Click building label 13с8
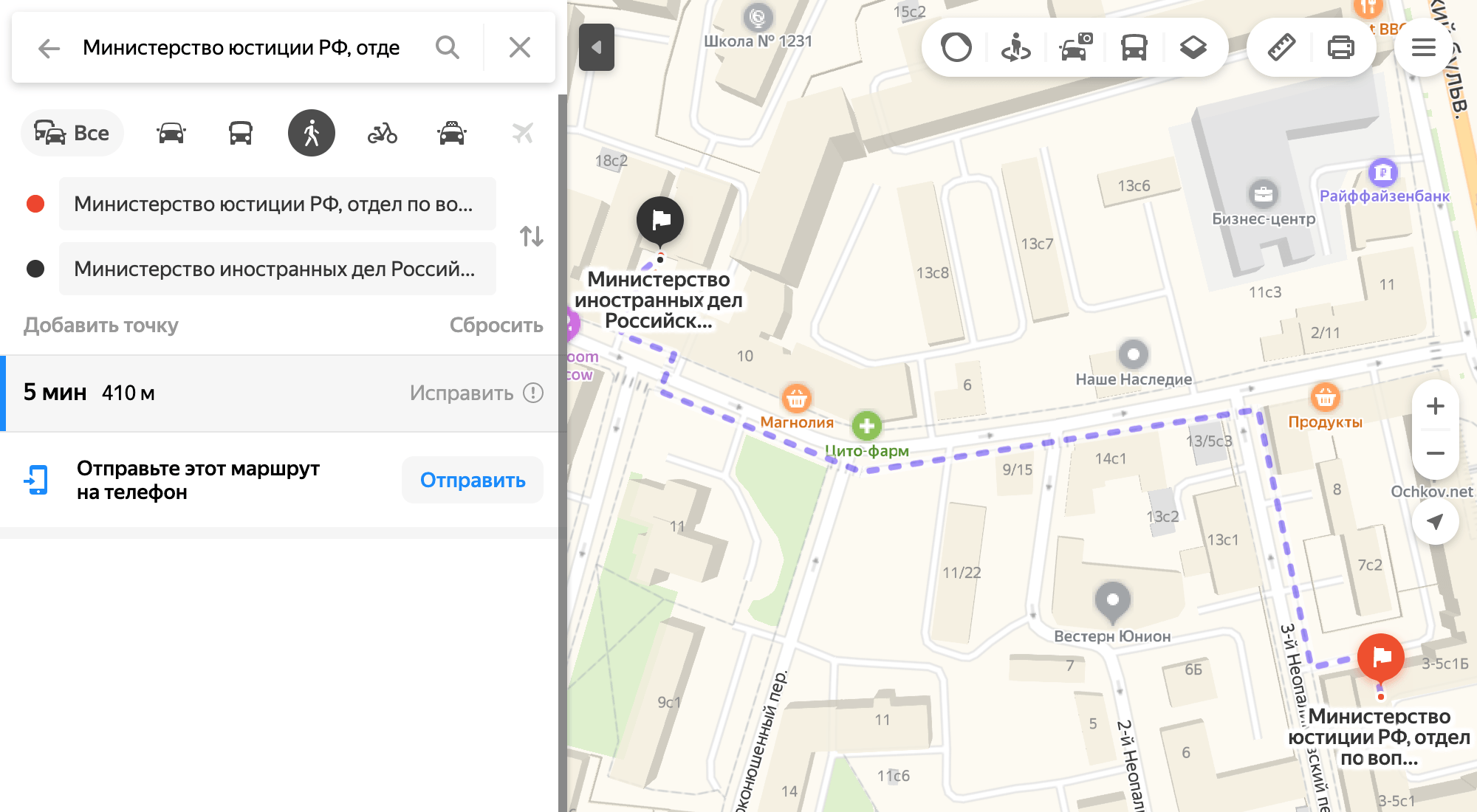 coord(932,273)
